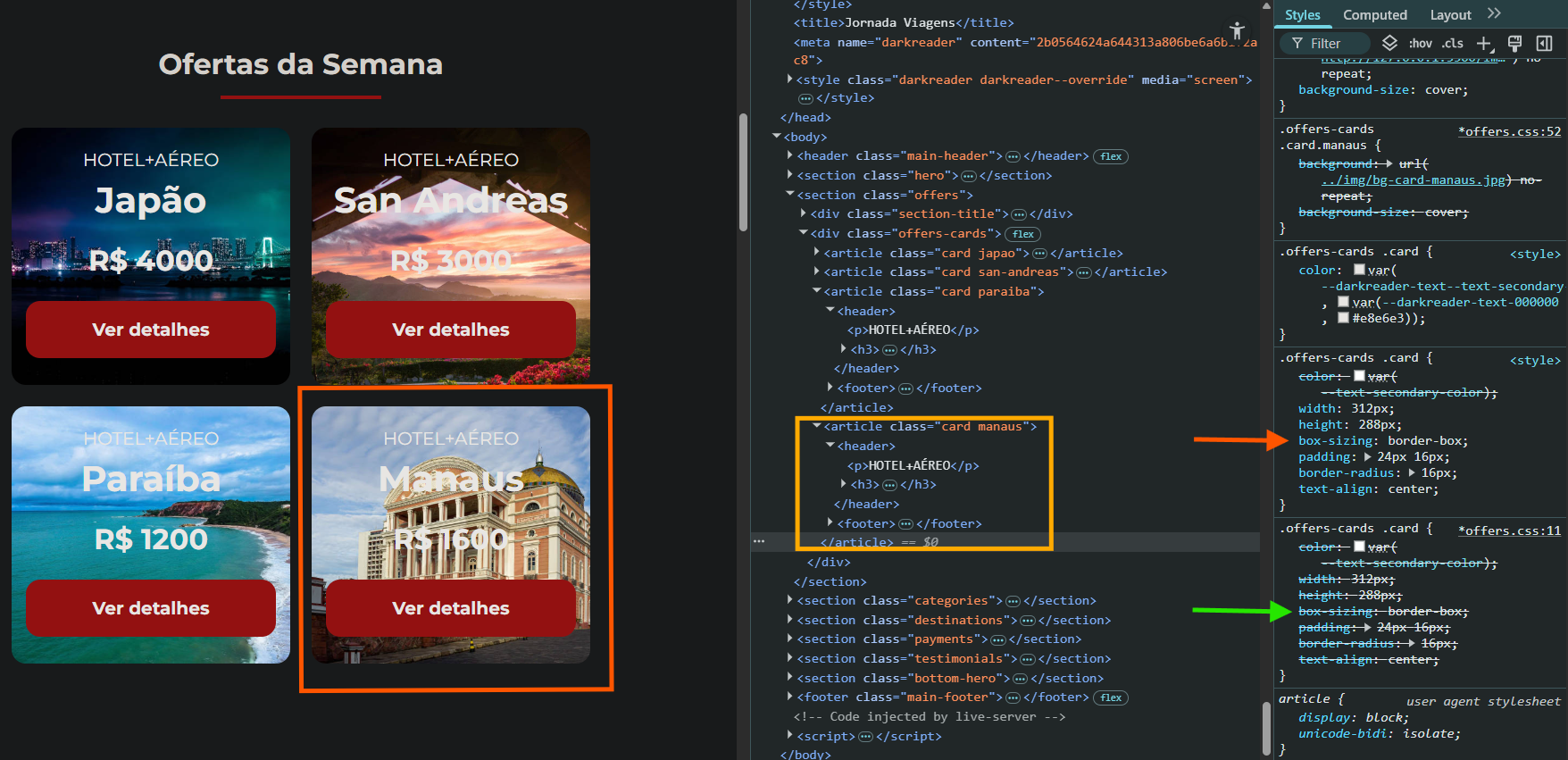Screen dimensions: 1568x760
Task: Toggle the :hov element state panel
Action: [x=1421, y=43]
